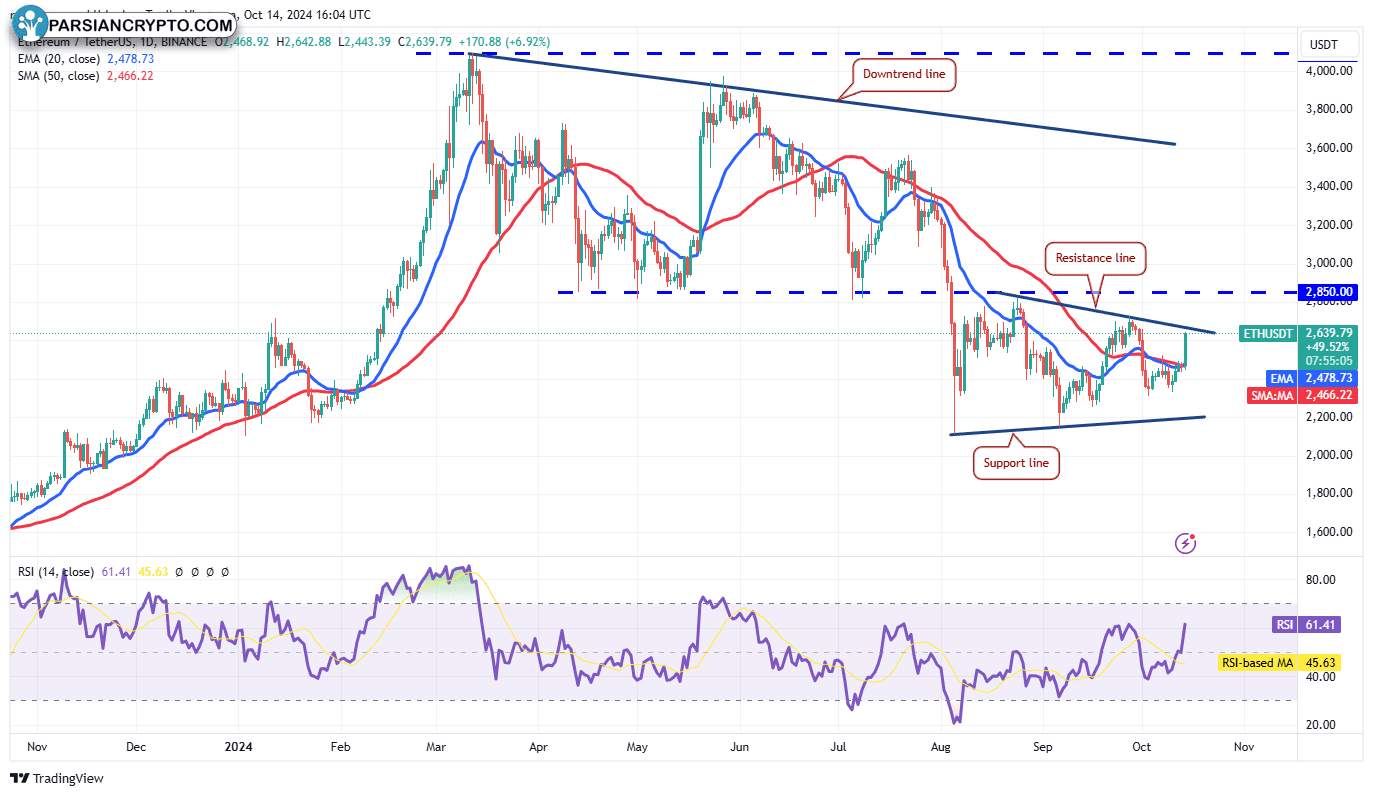
Task: Click the Jun label on time axis
Action: pos(739,747)
